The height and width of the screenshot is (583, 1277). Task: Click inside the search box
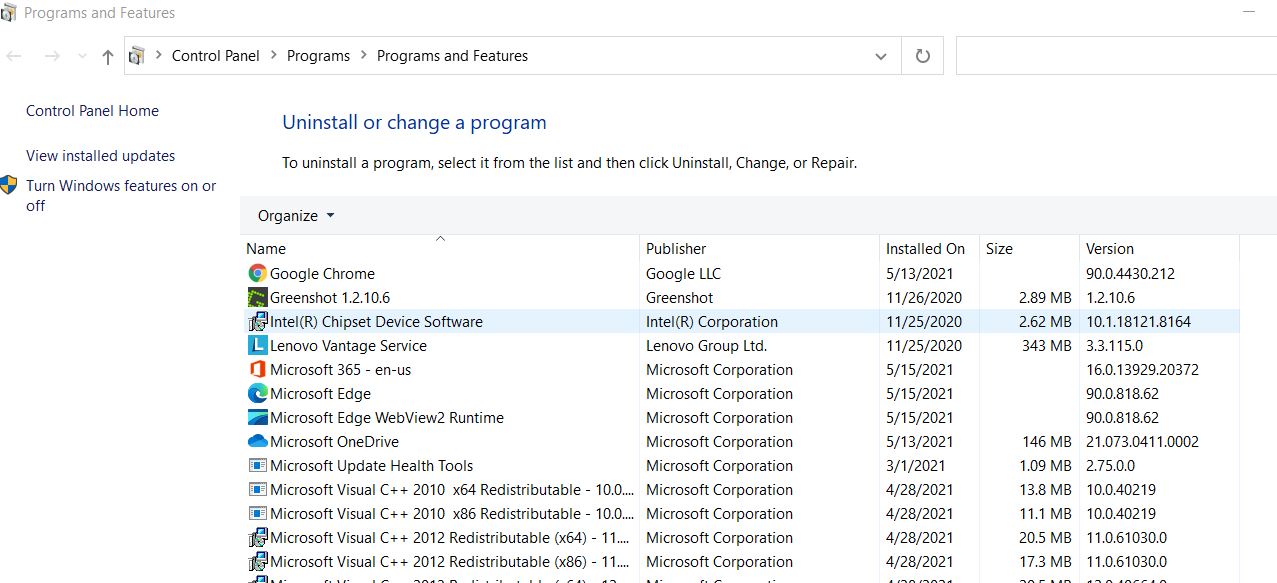click(1116, 56)
